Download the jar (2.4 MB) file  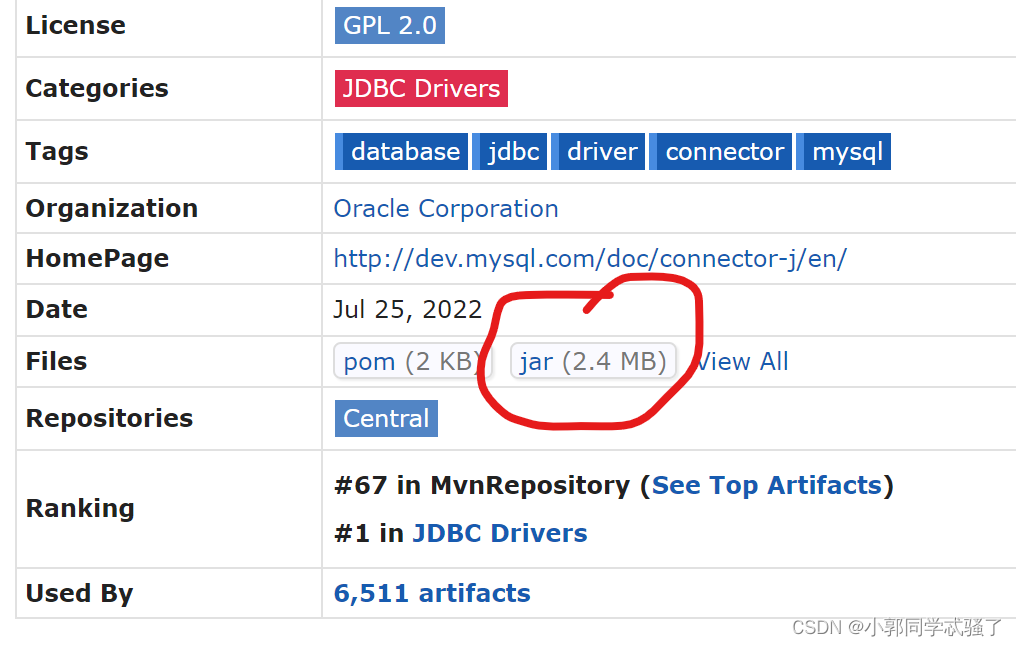593,362
